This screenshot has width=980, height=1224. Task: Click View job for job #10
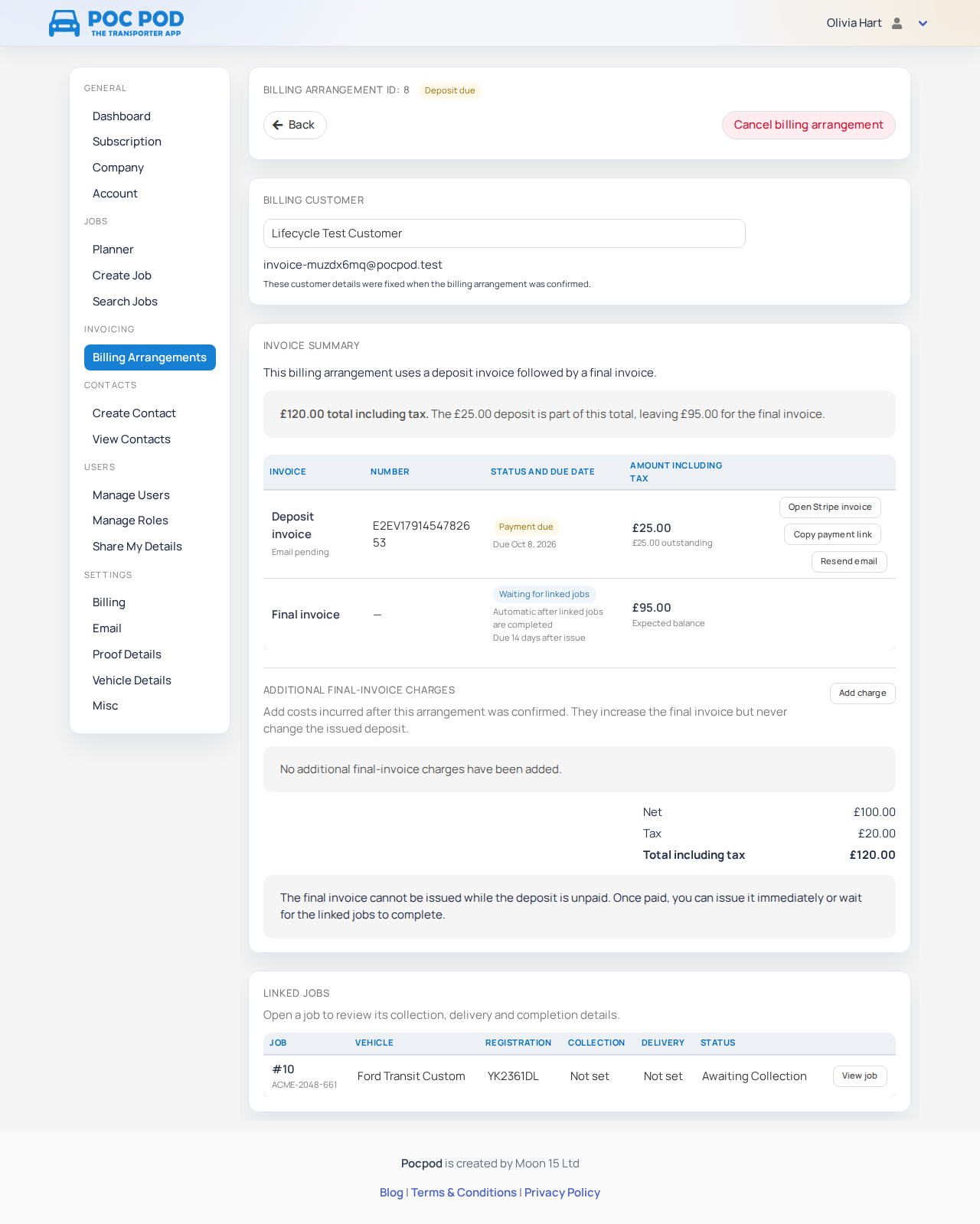tap(859, 1075)
